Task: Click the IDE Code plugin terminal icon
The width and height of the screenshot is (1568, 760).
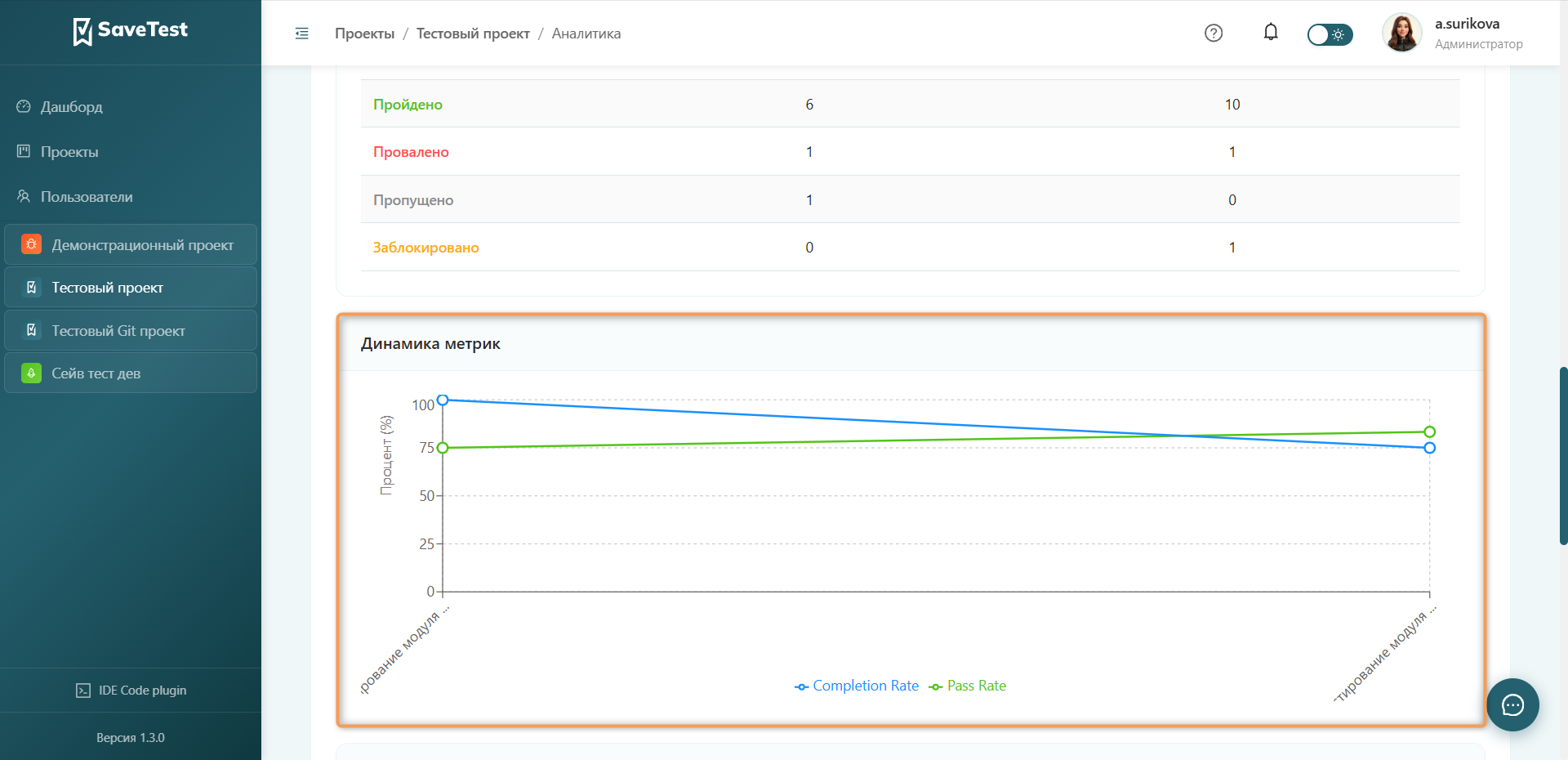Action: [83, 691]
